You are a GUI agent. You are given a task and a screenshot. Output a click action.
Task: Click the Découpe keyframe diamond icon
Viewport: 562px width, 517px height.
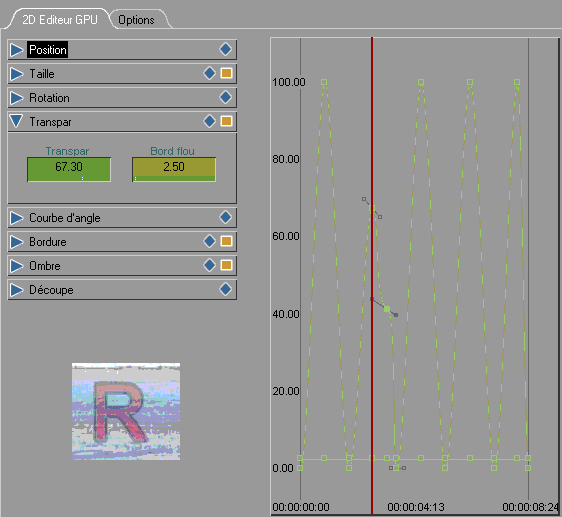tap(225, 289)
